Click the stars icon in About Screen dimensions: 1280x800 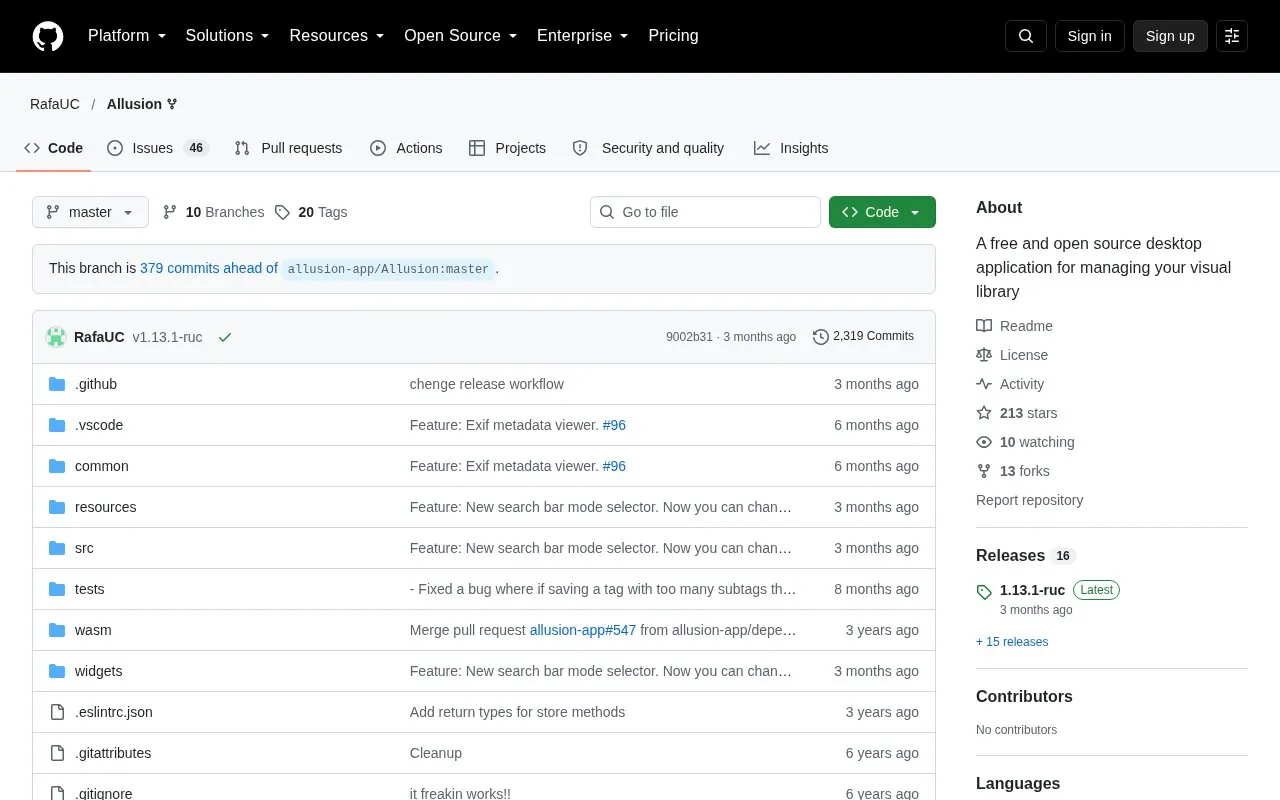(x=984, y=413)
